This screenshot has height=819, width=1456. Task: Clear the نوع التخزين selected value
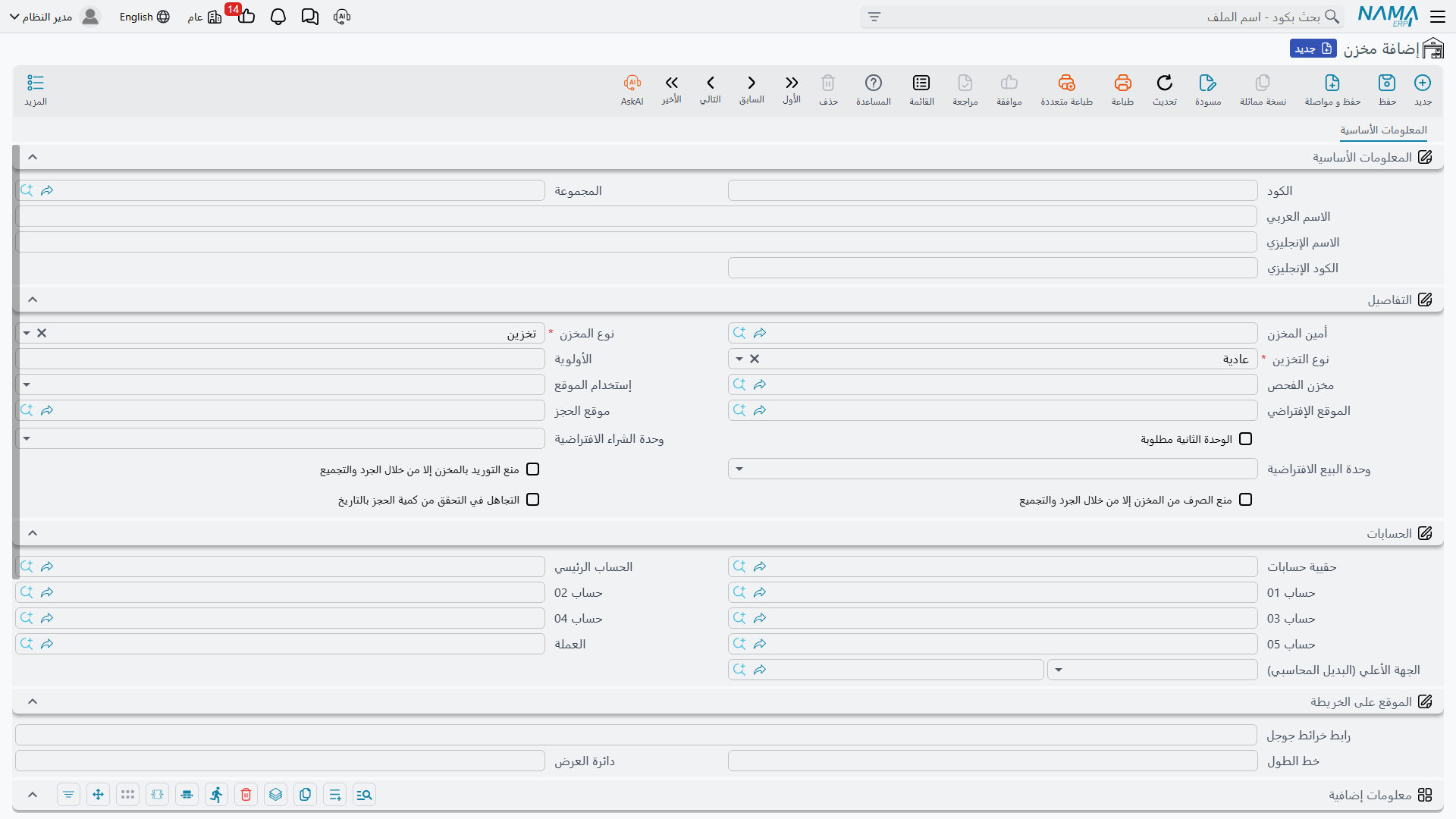[755, 359]
